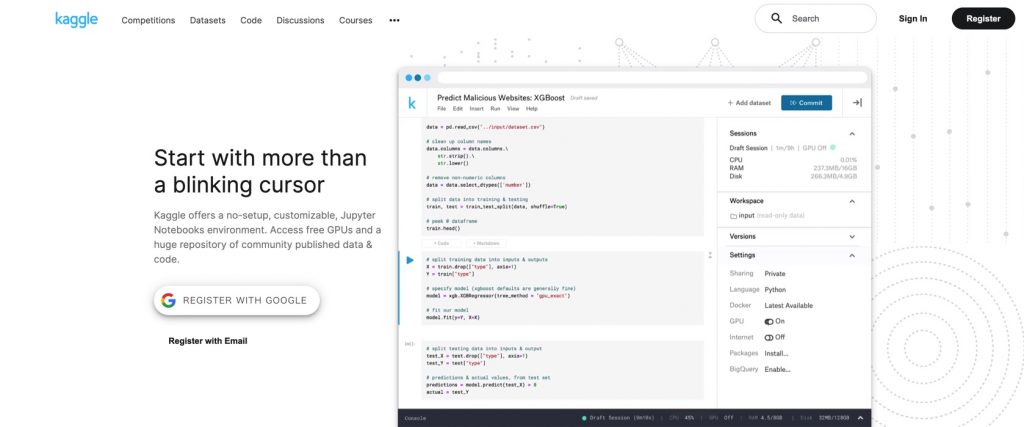Click Register with Google button
The height and width of the screenshot is (427, 1024).
tap(236, 300)
